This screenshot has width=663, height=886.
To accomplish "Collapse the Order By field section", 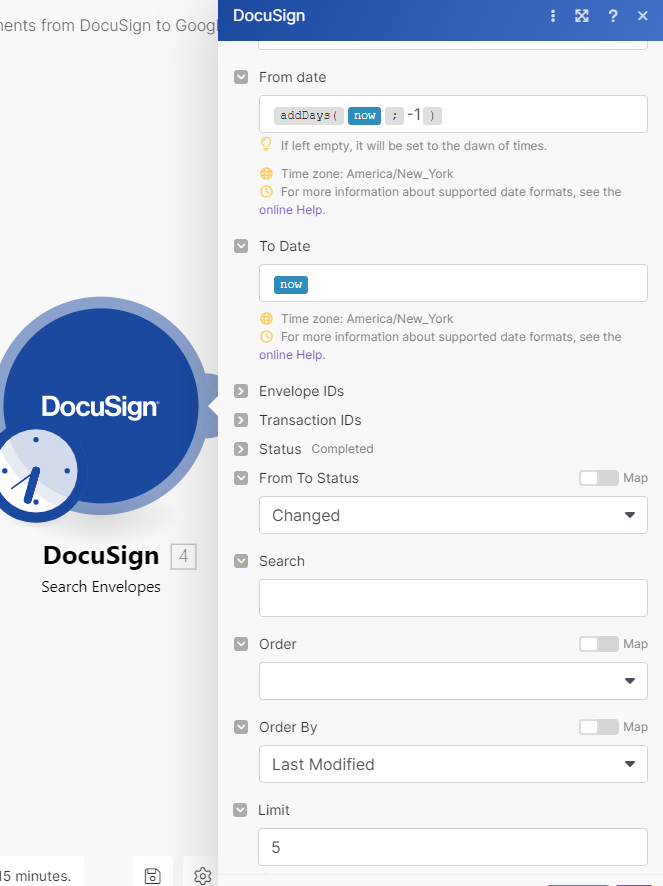I will [x=241, y=727].
